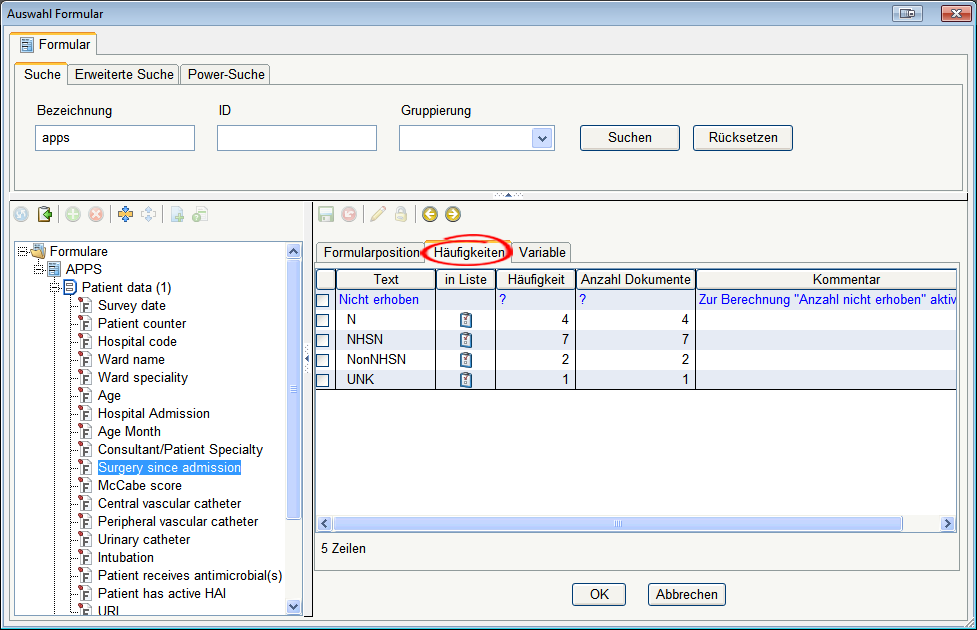Click the form icon beside McCabe score

85,486
